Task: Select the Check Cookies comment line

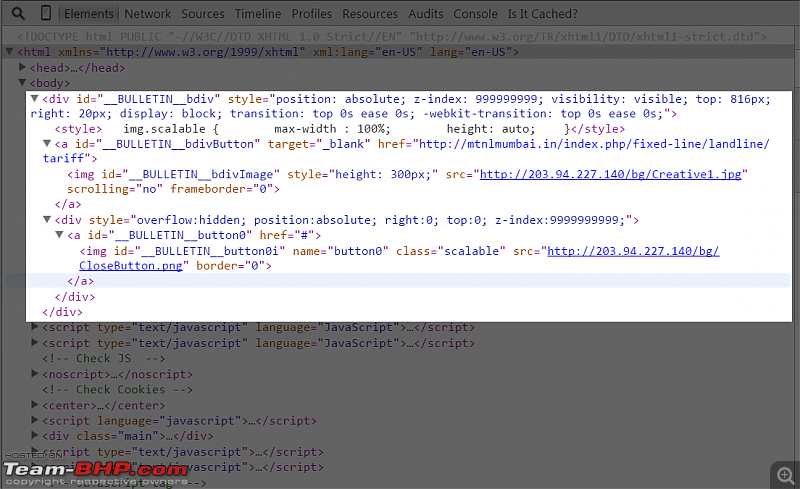Action: pos(117,389)
